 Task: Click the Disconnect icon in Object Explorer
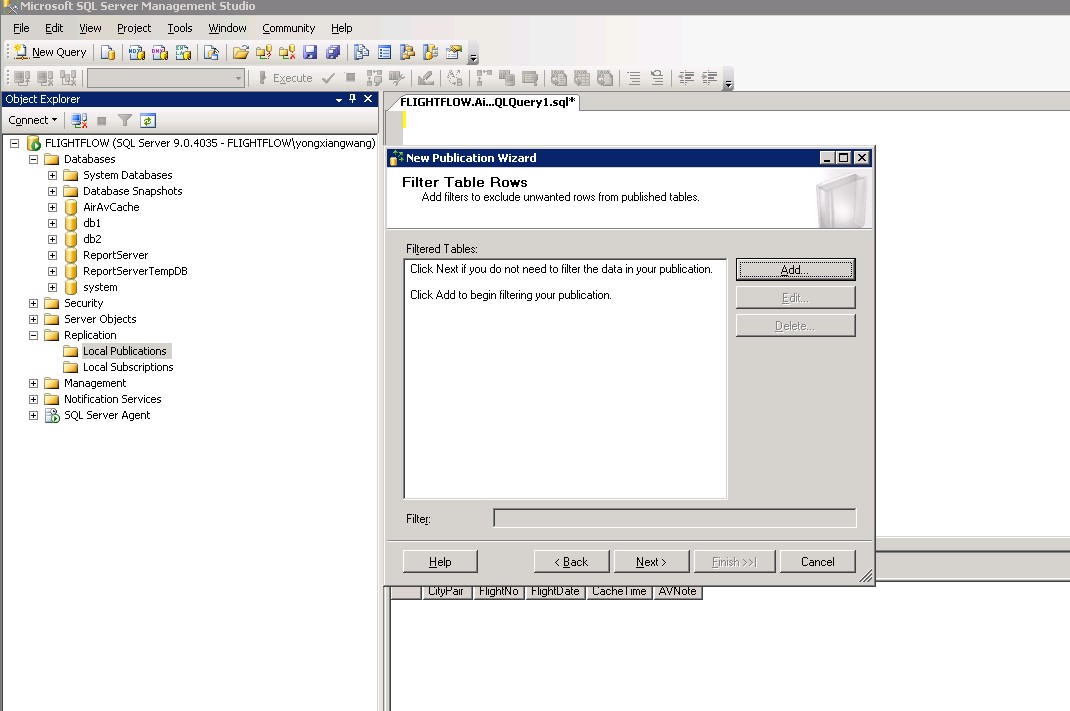point(79,120)
